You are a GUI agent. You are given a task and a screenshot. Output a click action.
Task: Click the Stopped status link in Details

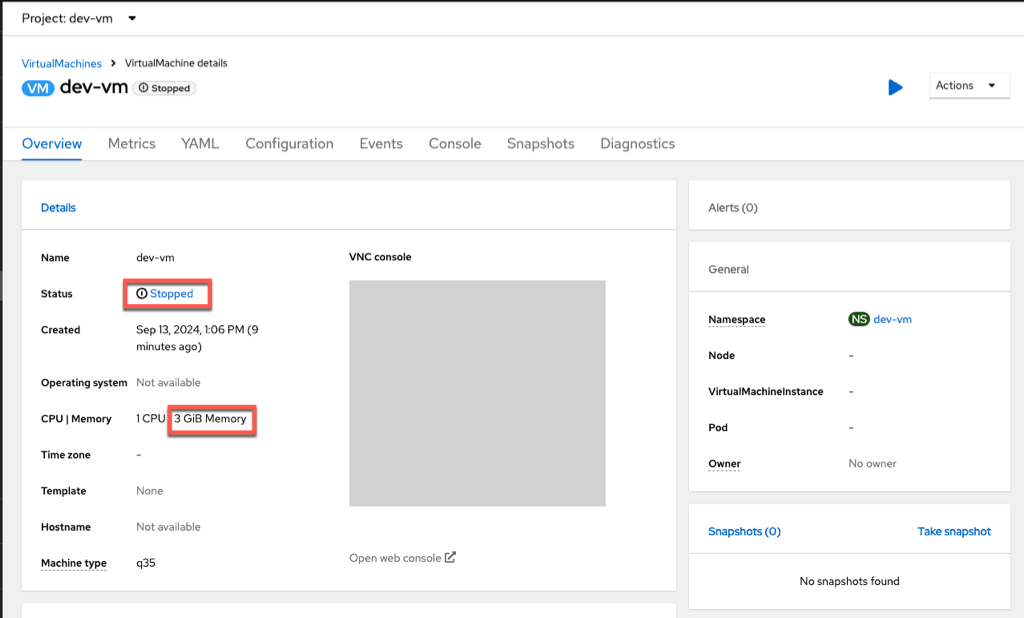coord(173,293)
